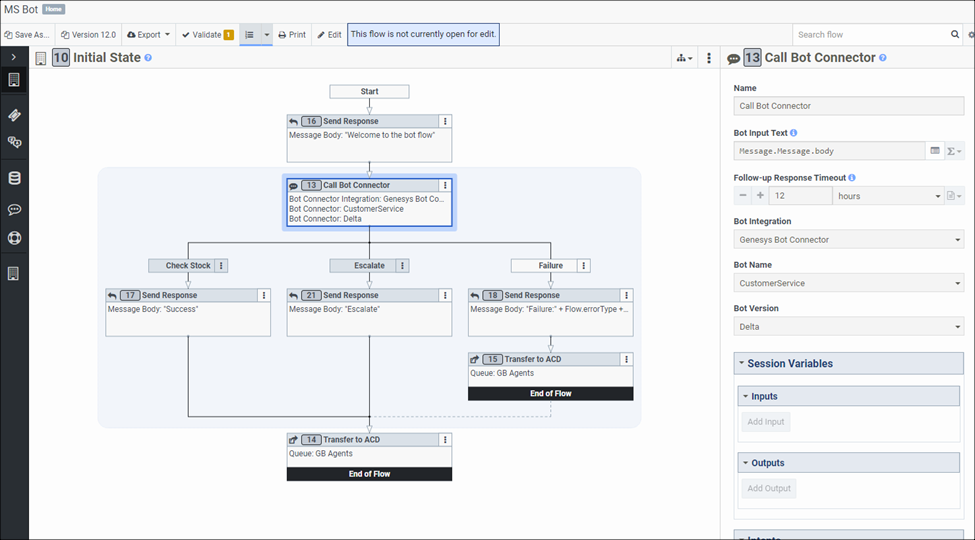Screen dimensions: 975x540
Task: Click the Print button
Action: (x=292, y=35)
